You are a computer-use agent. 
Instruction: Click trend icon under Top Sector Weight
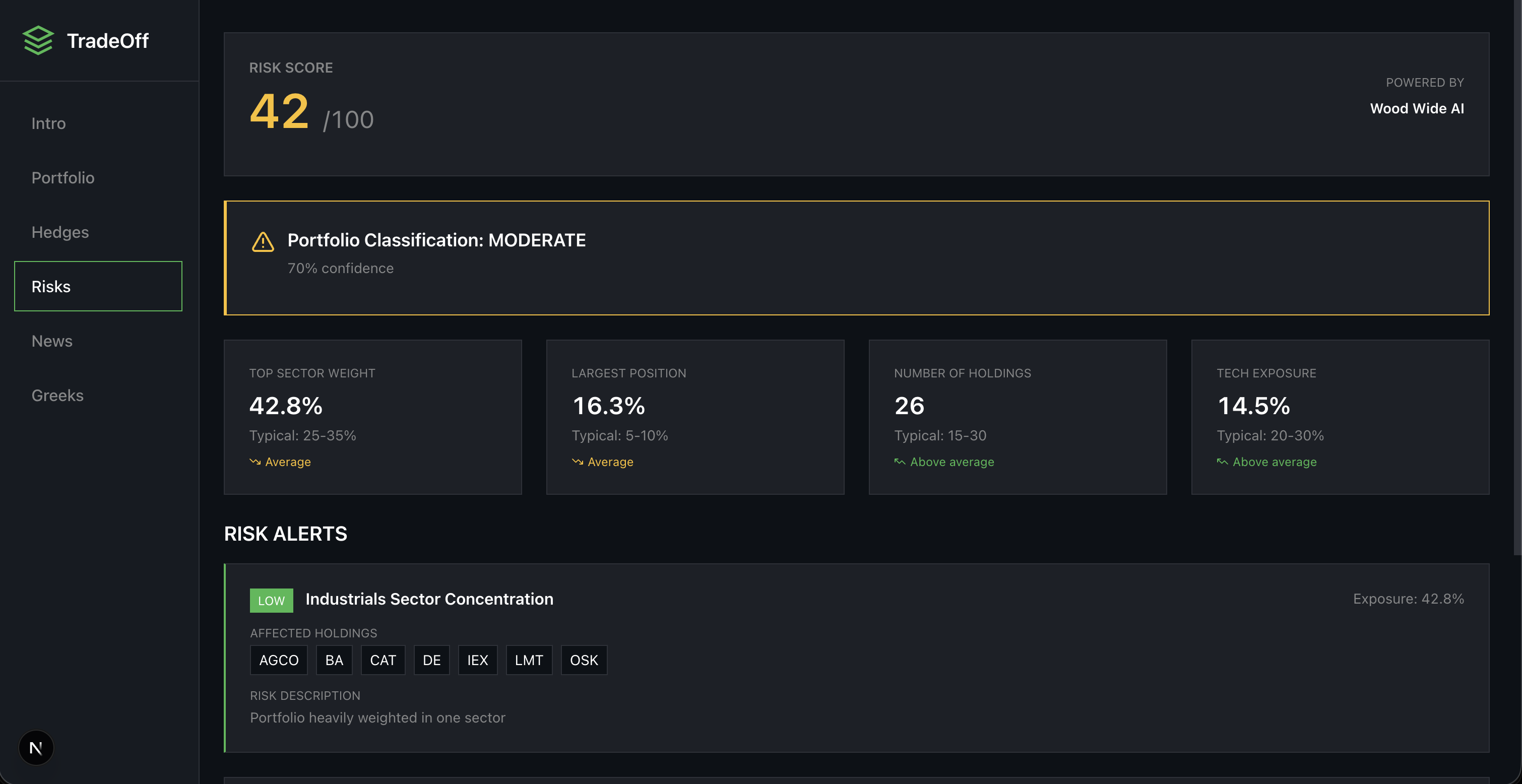(255, 462)
